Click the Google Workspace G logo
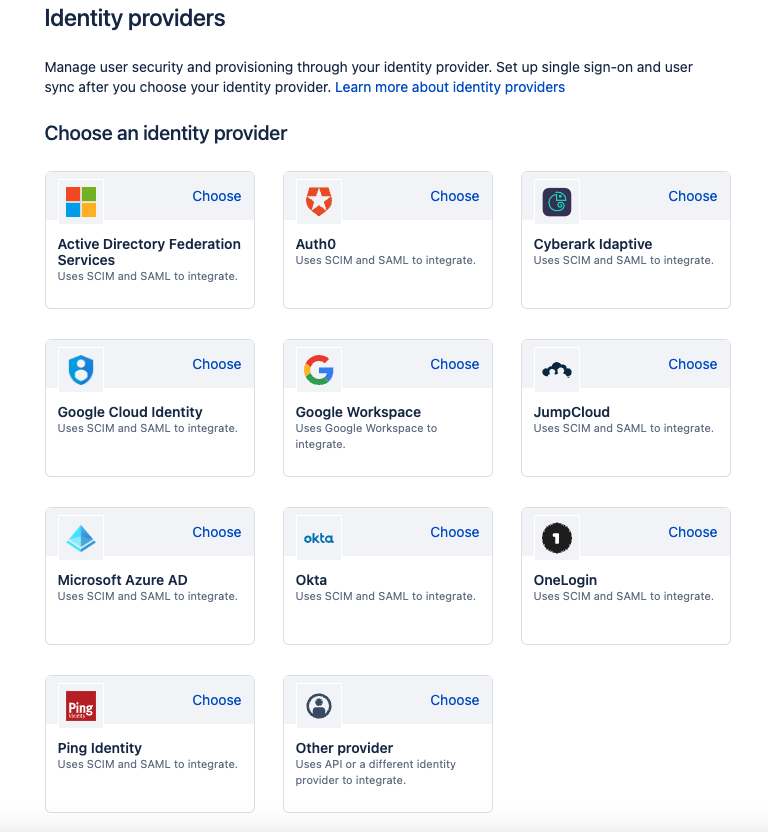Image resolution: width=768 pixels, height=832 pixels. (x=318, y=370)
